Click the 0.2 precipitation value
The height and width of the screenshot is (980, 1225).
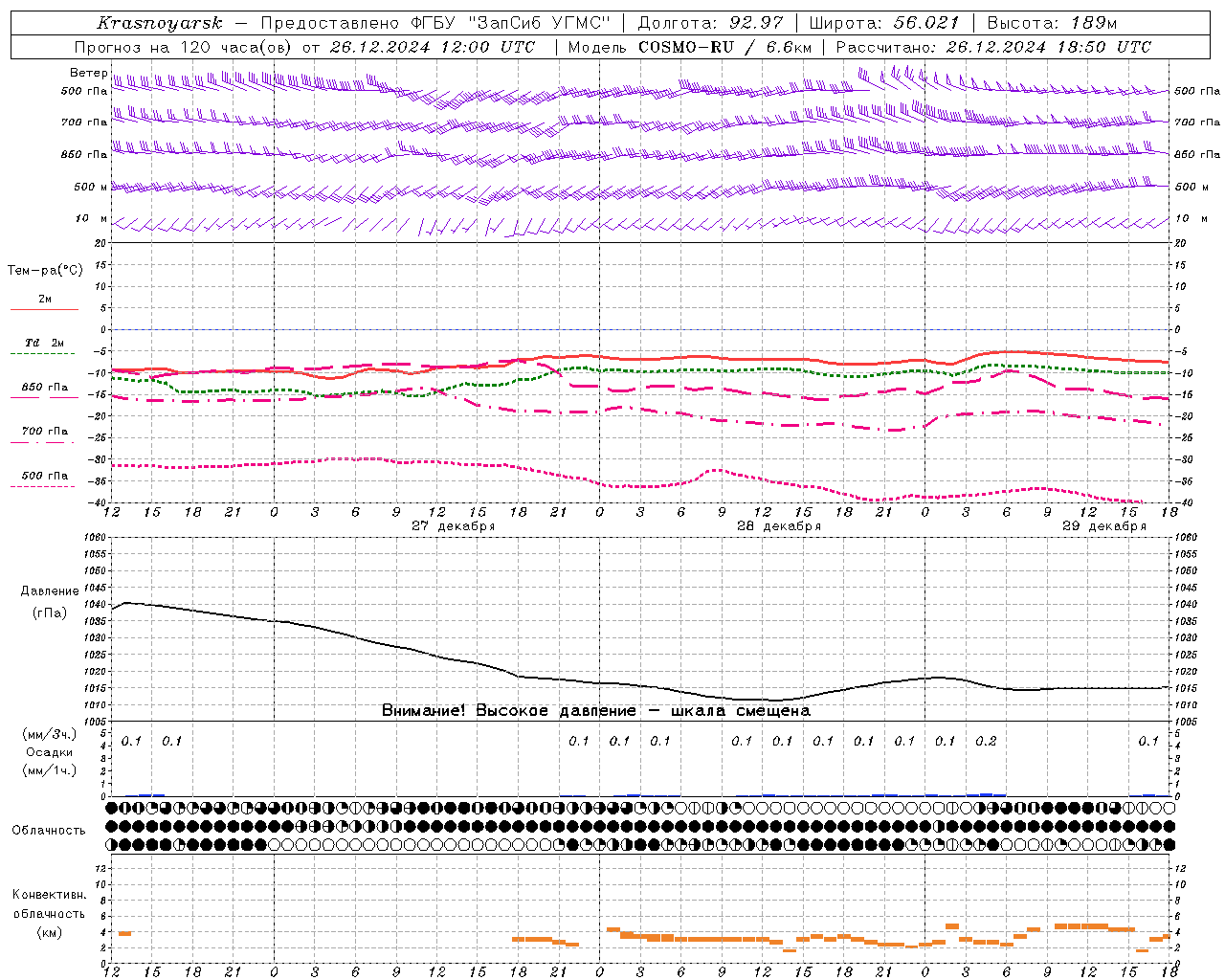click(986, 741)
